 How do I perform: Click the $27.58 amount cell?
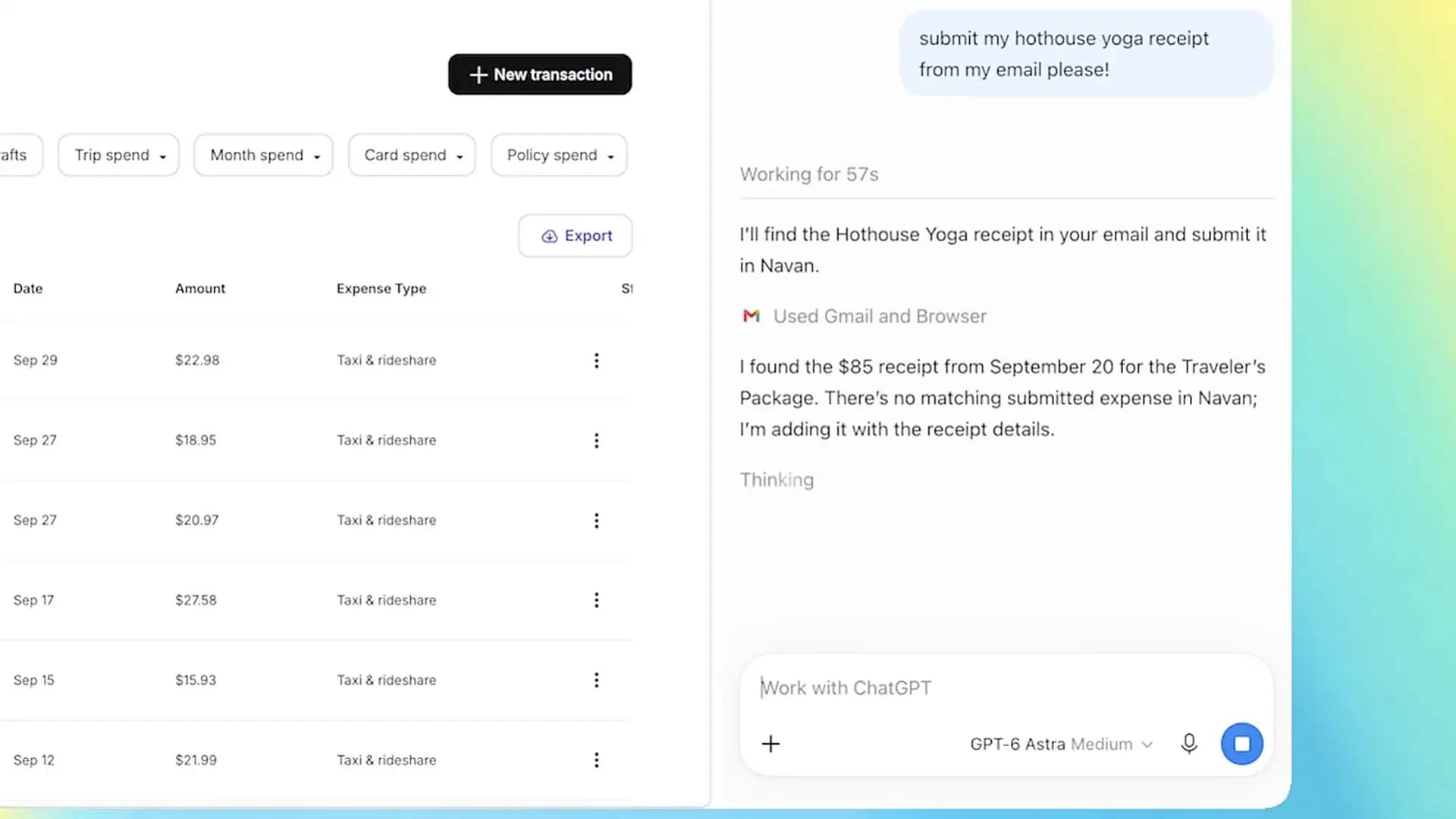pyautogui.click(x=196, y=600)
